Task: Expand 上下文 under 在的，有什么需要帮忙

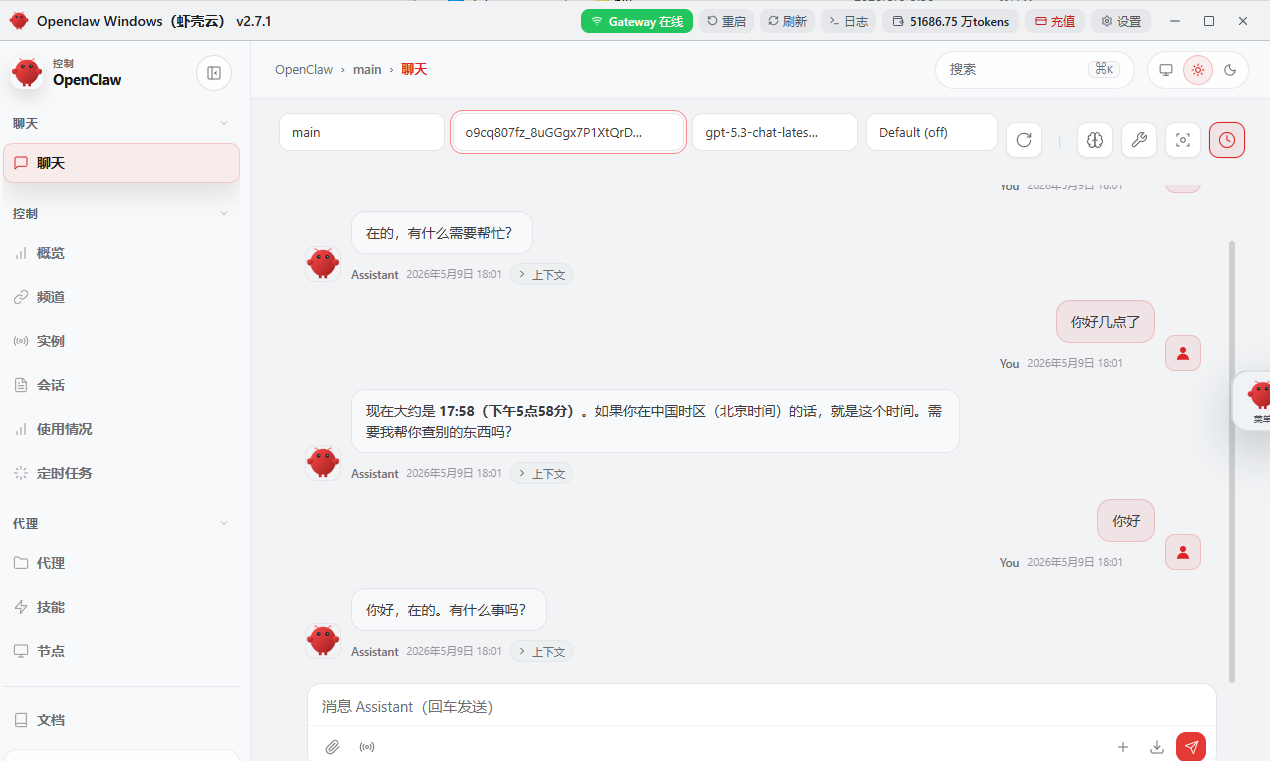Action: click(541, 274)
